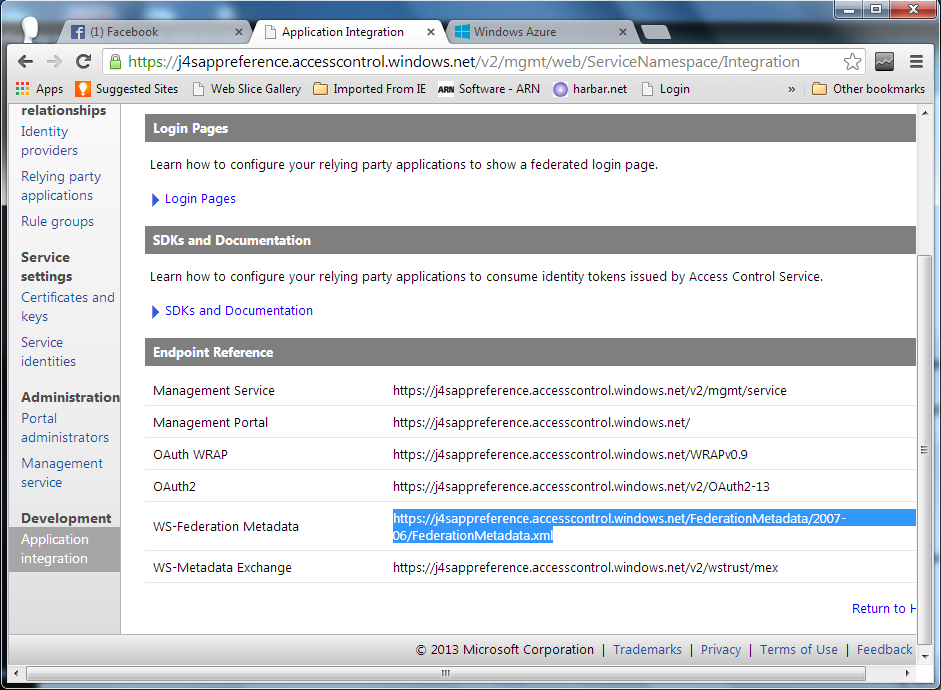The width and height of the screenshot is (941, 690).
Task: Click the vertical scrollbar up arrow
Action: pos(925,113)
